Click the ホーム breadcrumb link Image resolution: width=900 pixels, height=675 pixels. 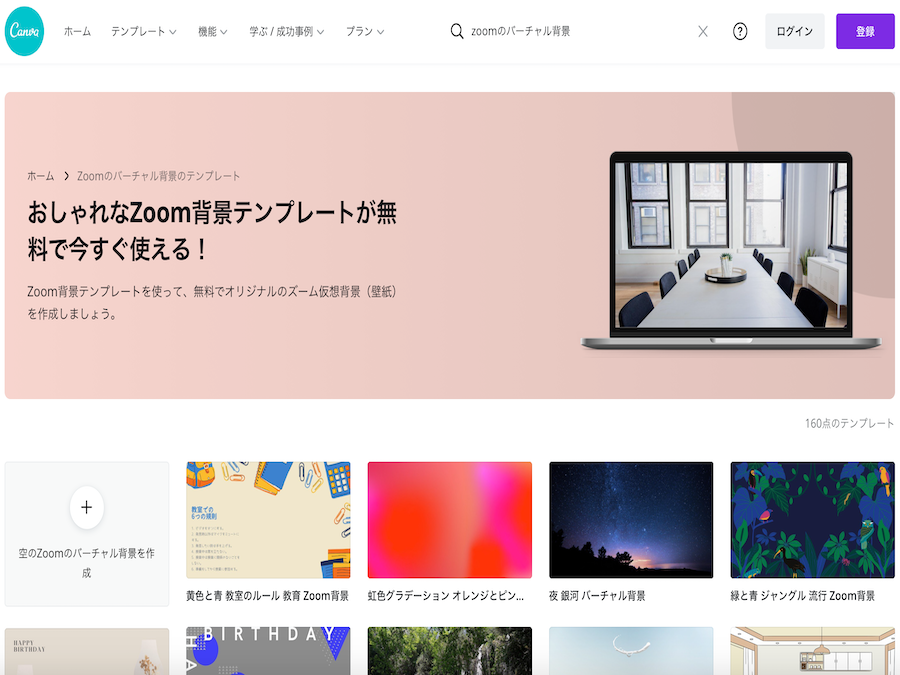[x=41, y=176]
